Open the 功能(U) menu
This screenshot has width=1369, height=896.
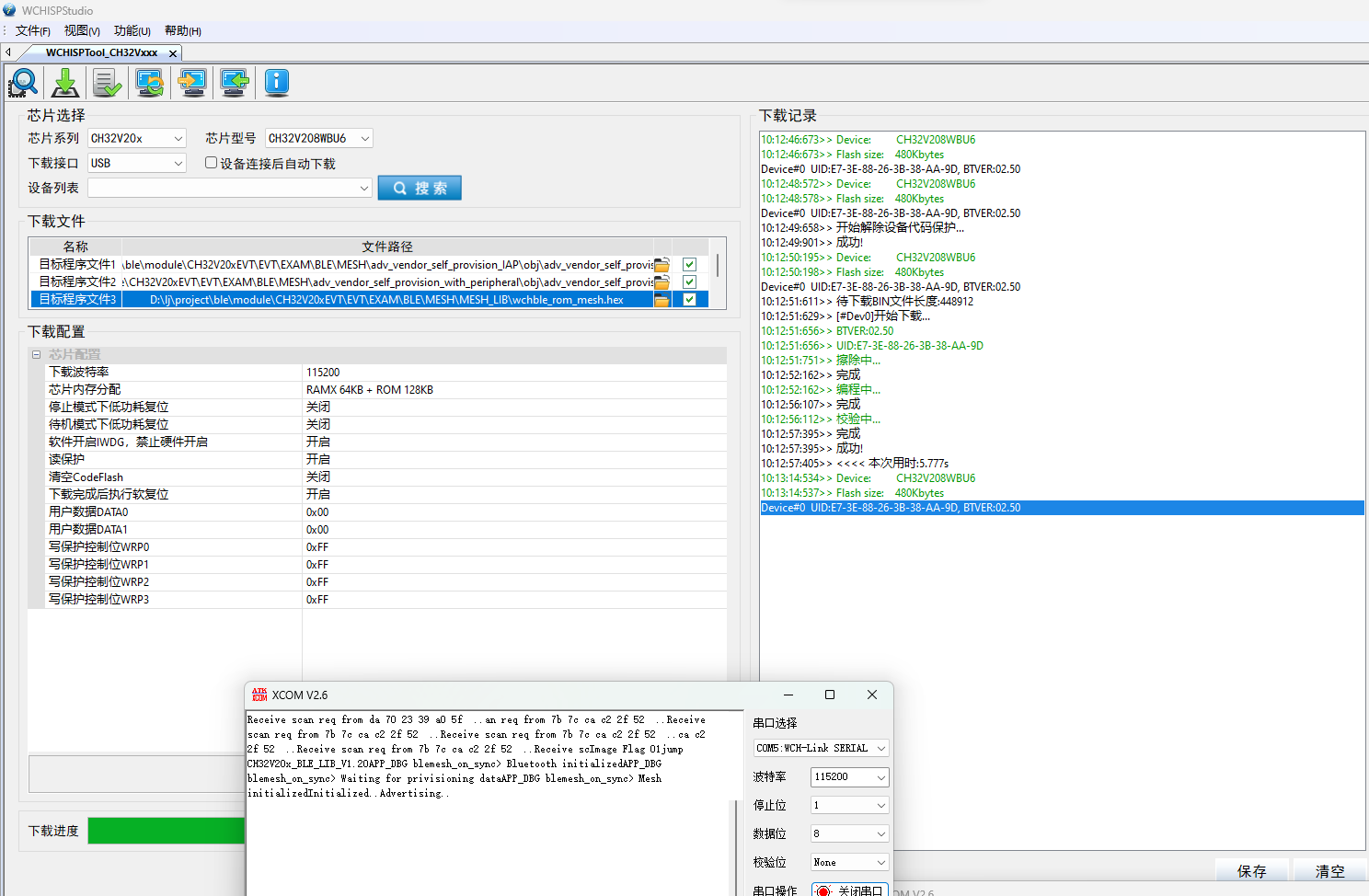coord(132,31)
